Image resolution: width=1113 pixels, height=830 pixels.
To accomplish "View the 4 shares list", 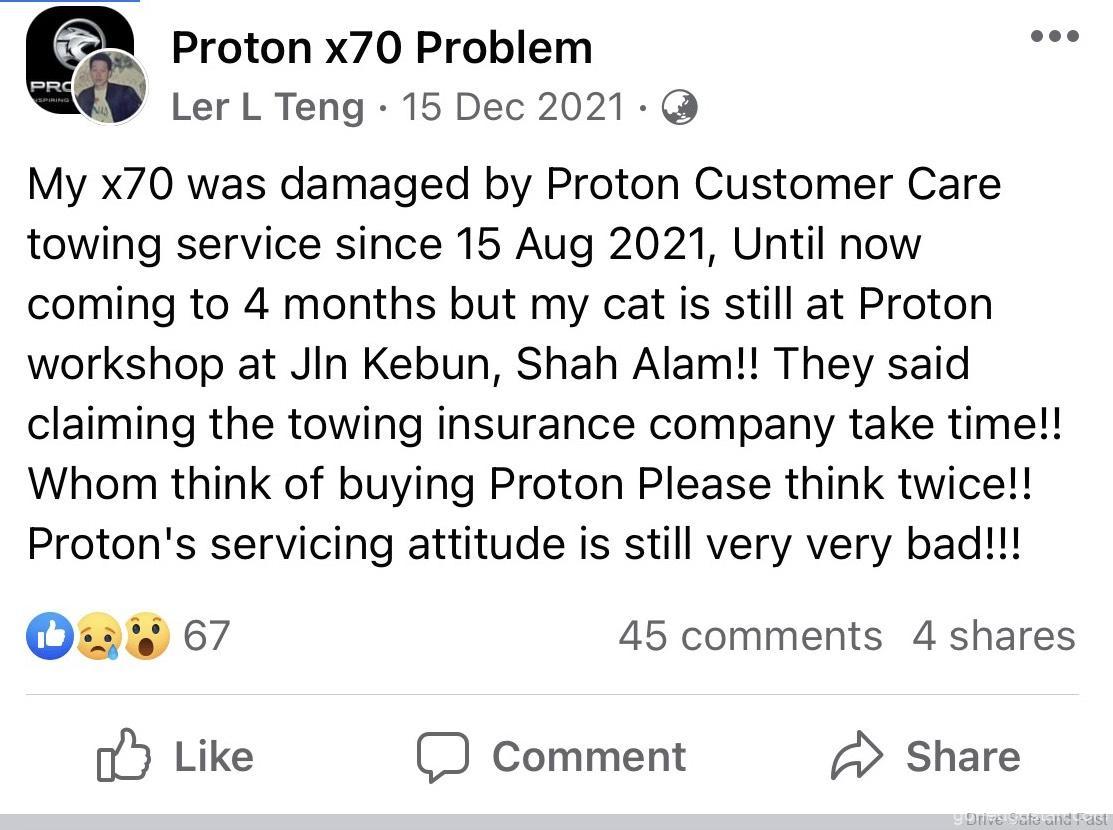I will 993,636.
